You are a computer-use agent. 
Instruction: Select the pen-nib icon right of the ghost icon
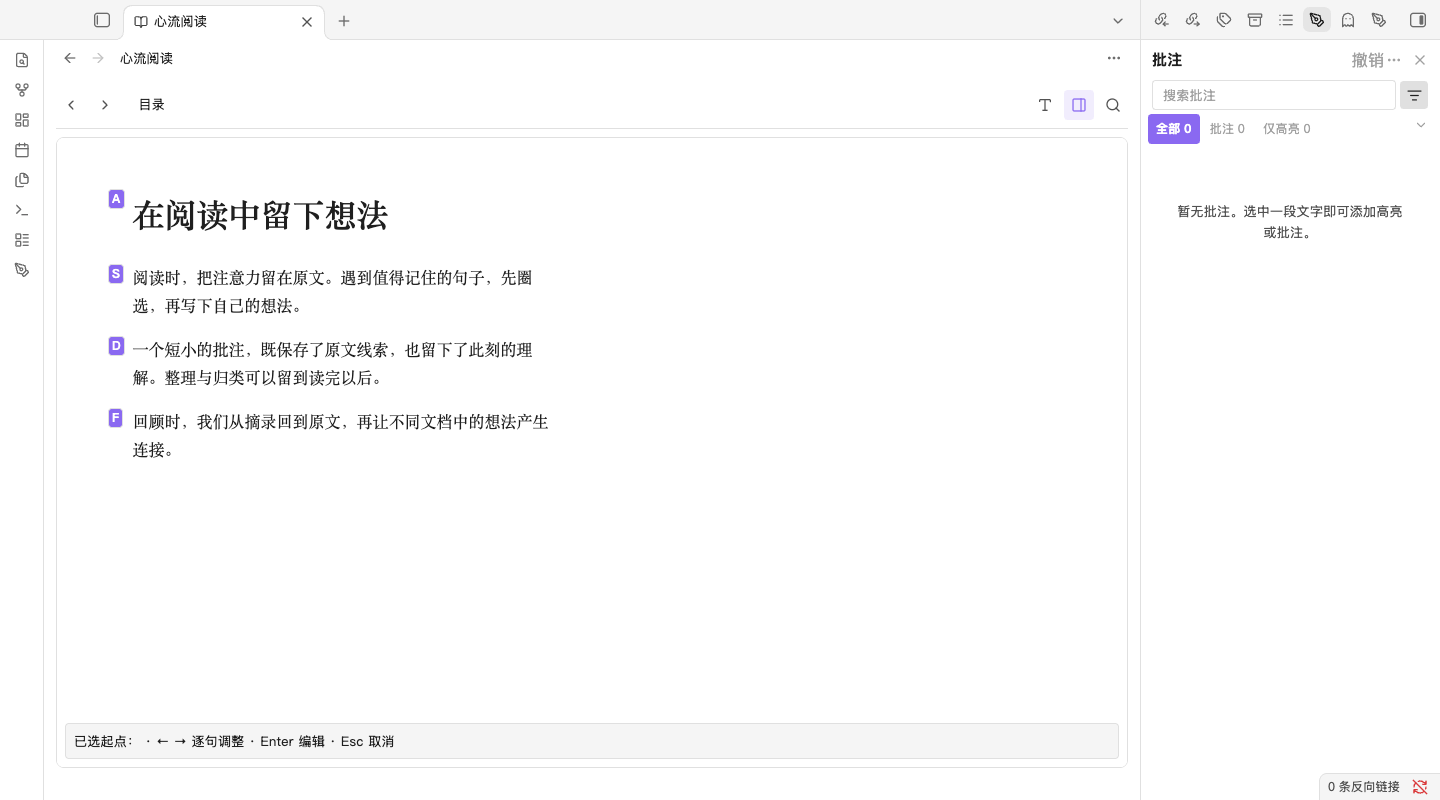(1379, 20)
